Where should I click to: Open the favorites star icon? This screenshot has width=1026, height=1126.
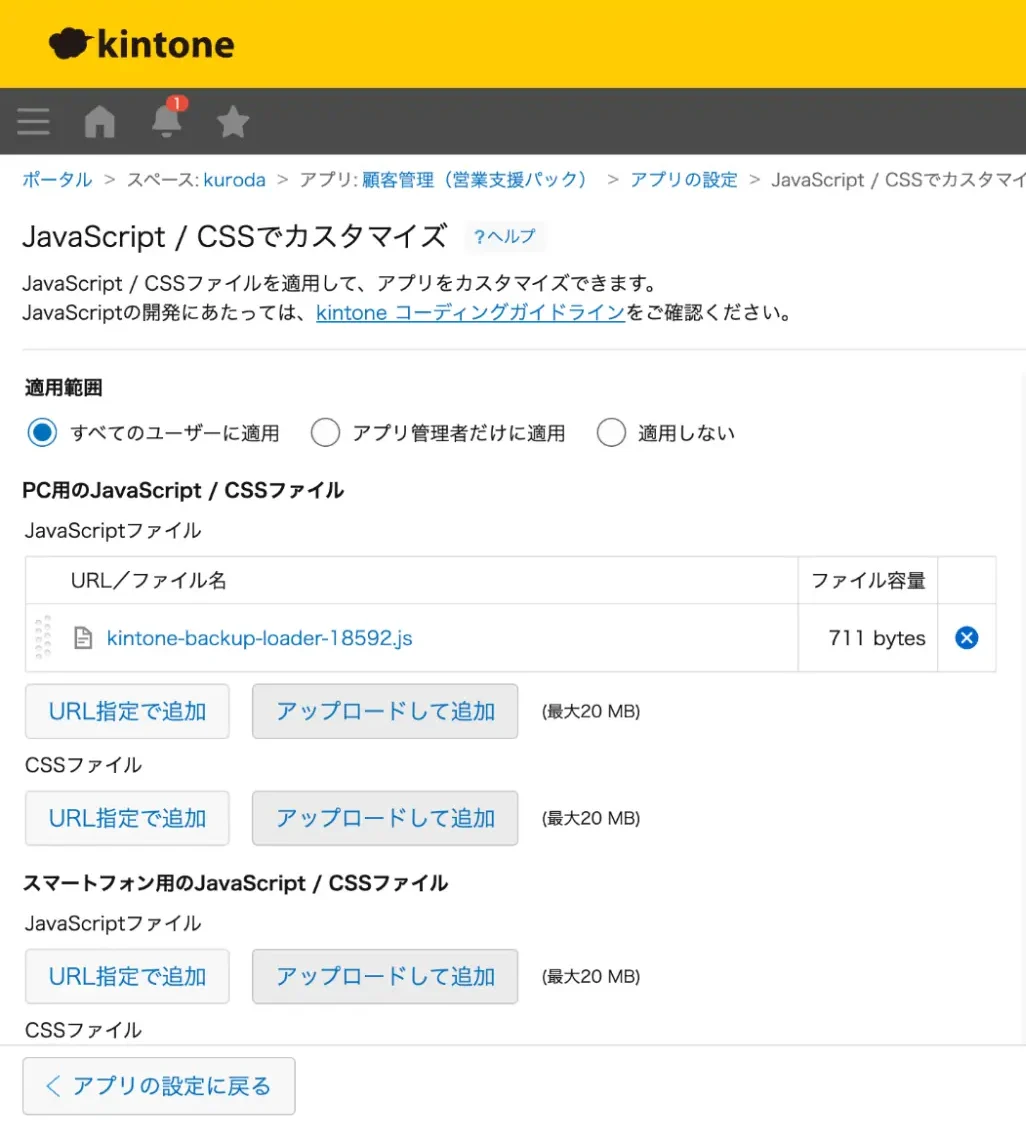tap(233, 121)
